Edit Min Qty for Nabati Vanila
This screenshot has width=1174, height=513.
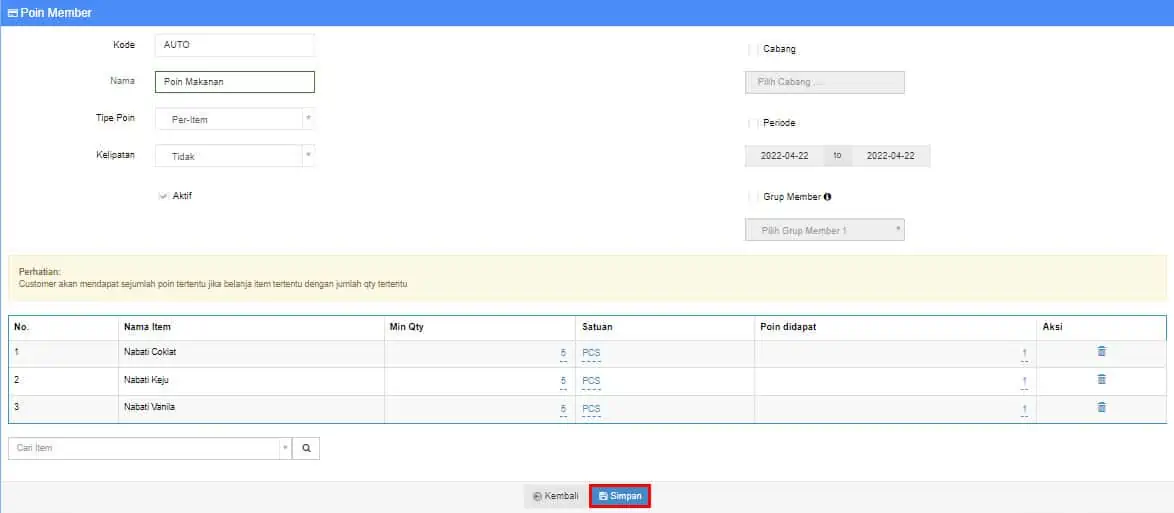[563, 409]
